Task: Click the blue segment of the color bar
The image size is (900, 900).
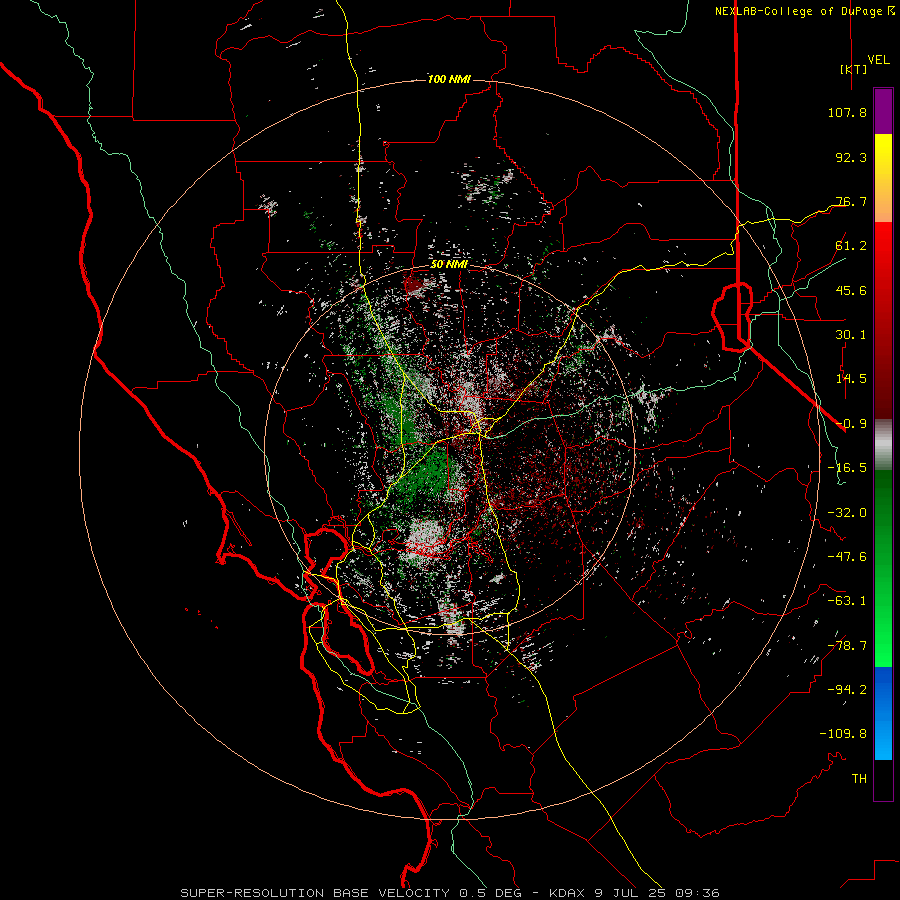Action: (883, 713)
